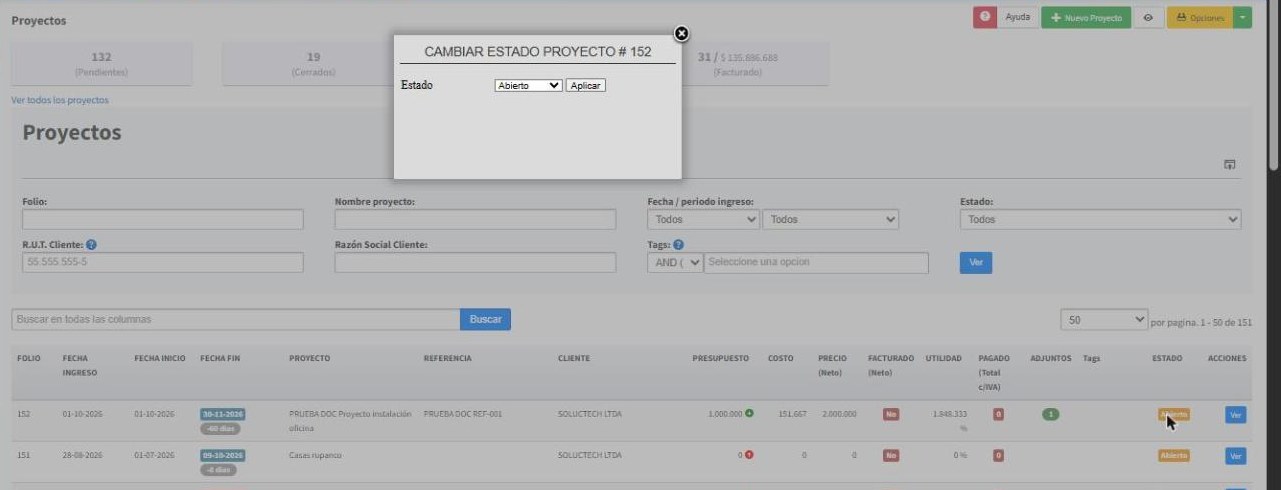
Task: Click reference PRUEBA DOC REF-001
Action: coord(463,413)
